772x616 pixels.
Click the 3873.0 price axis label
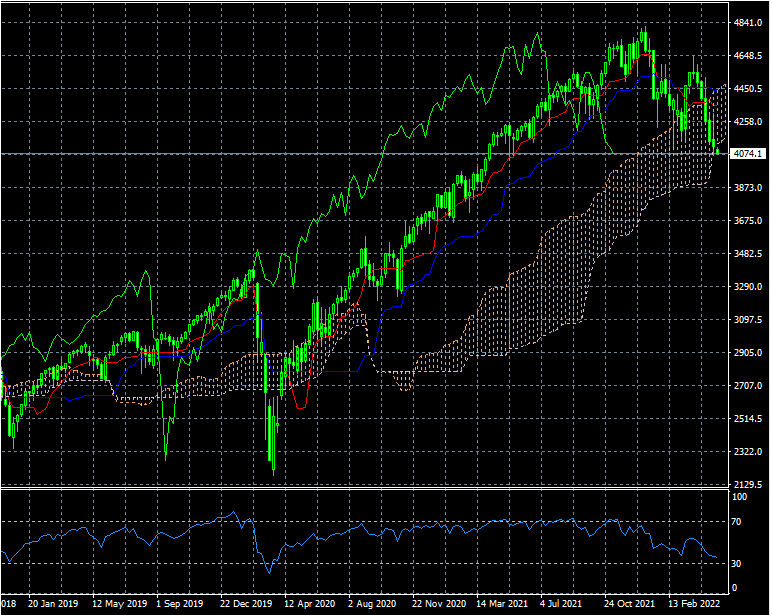coord(747,188)
